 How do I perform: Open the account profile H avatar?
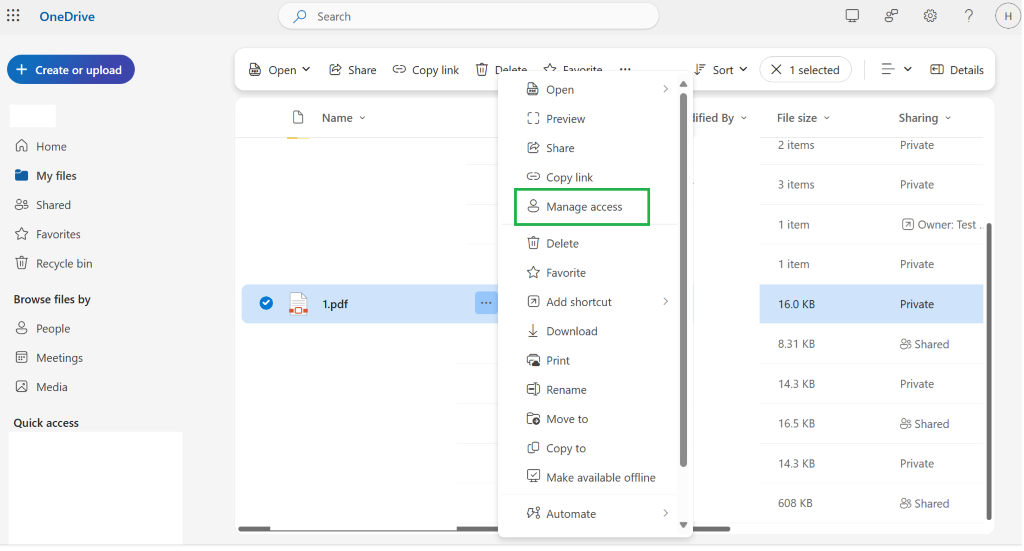[1008, 16]
